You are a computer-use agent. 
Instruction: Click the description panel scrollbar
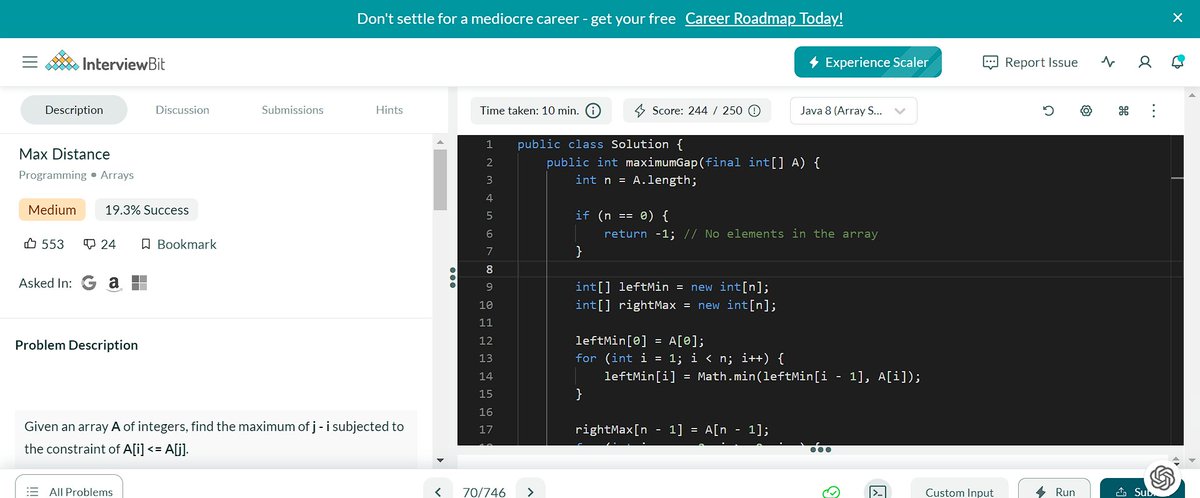pyautogui.click(x=439, y=181)
